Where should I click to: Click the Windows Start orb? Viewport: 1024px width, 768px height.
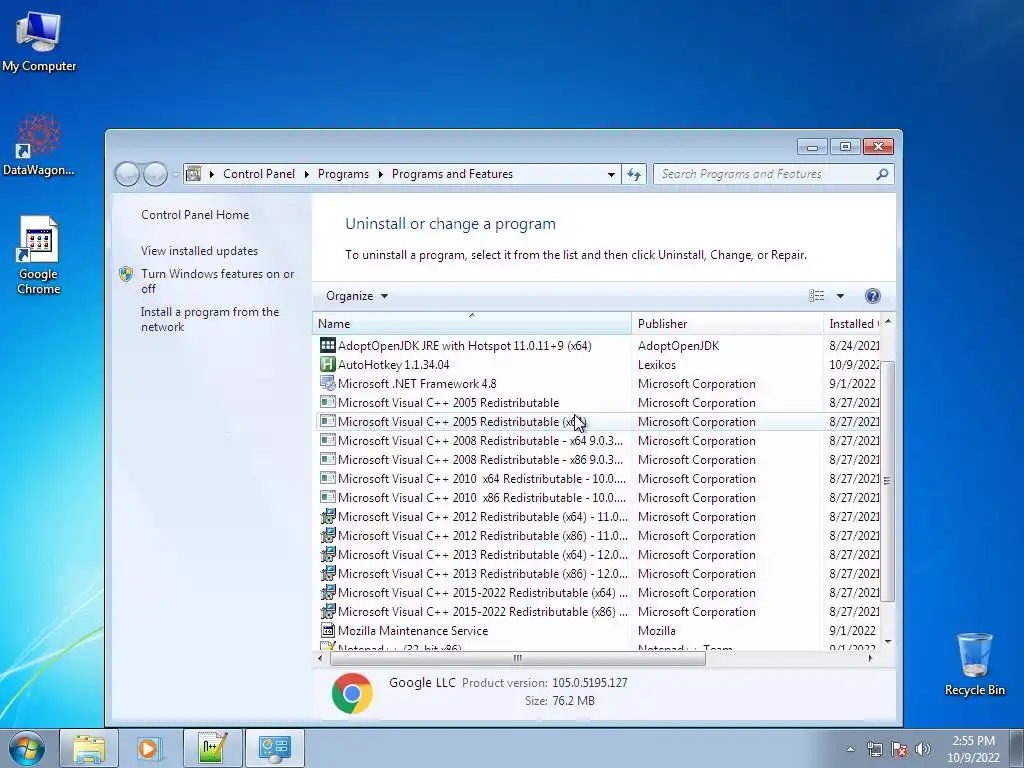27,748
